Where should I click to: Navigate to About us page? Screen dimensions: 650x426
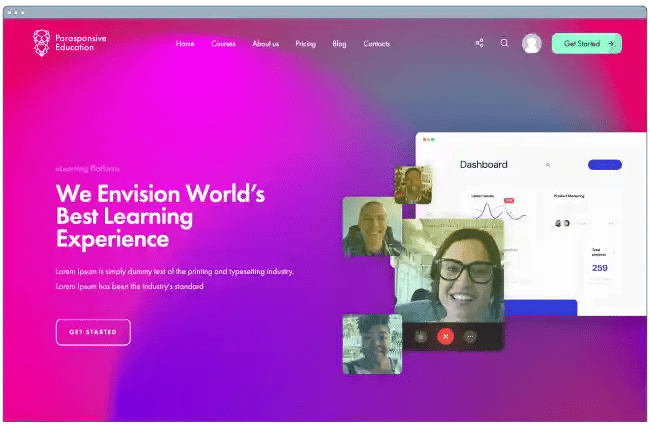click(265, 44)
